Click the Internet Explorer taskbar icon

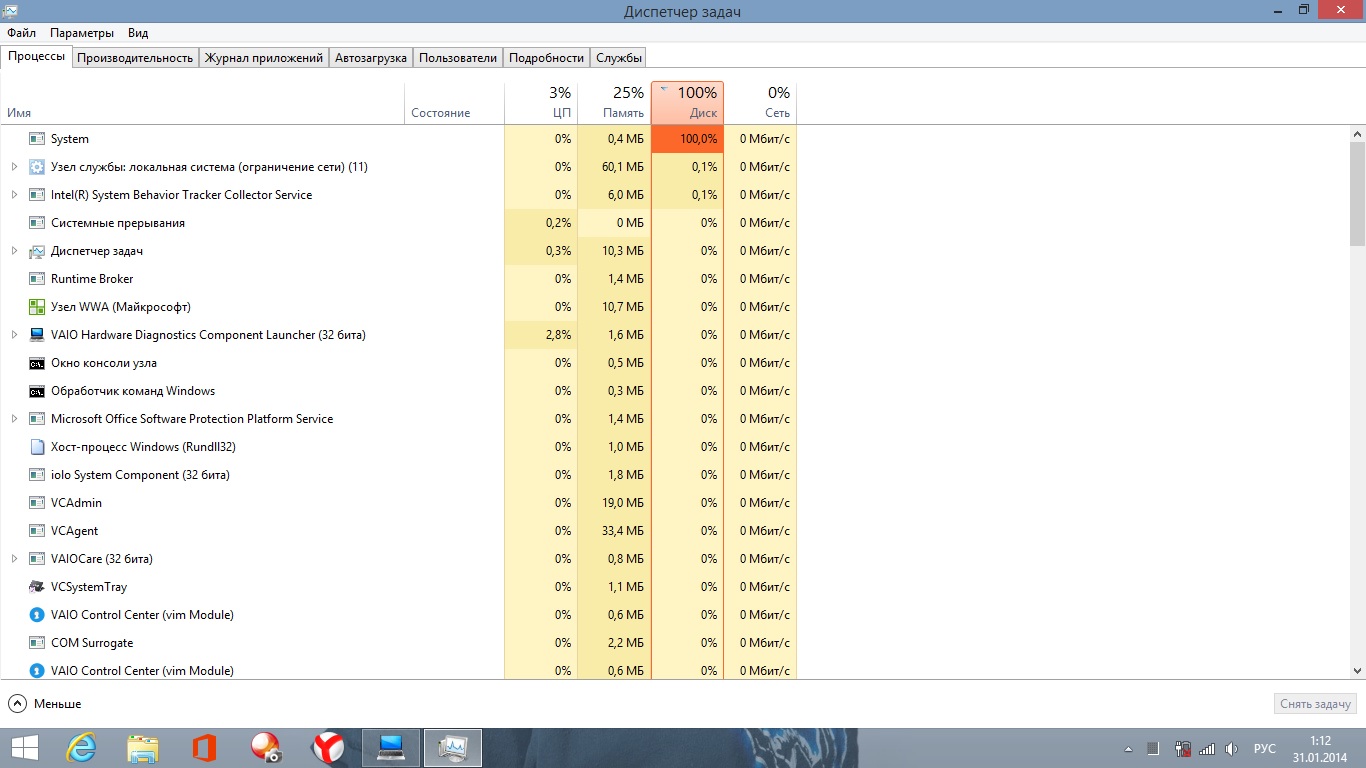pos(80,748)
